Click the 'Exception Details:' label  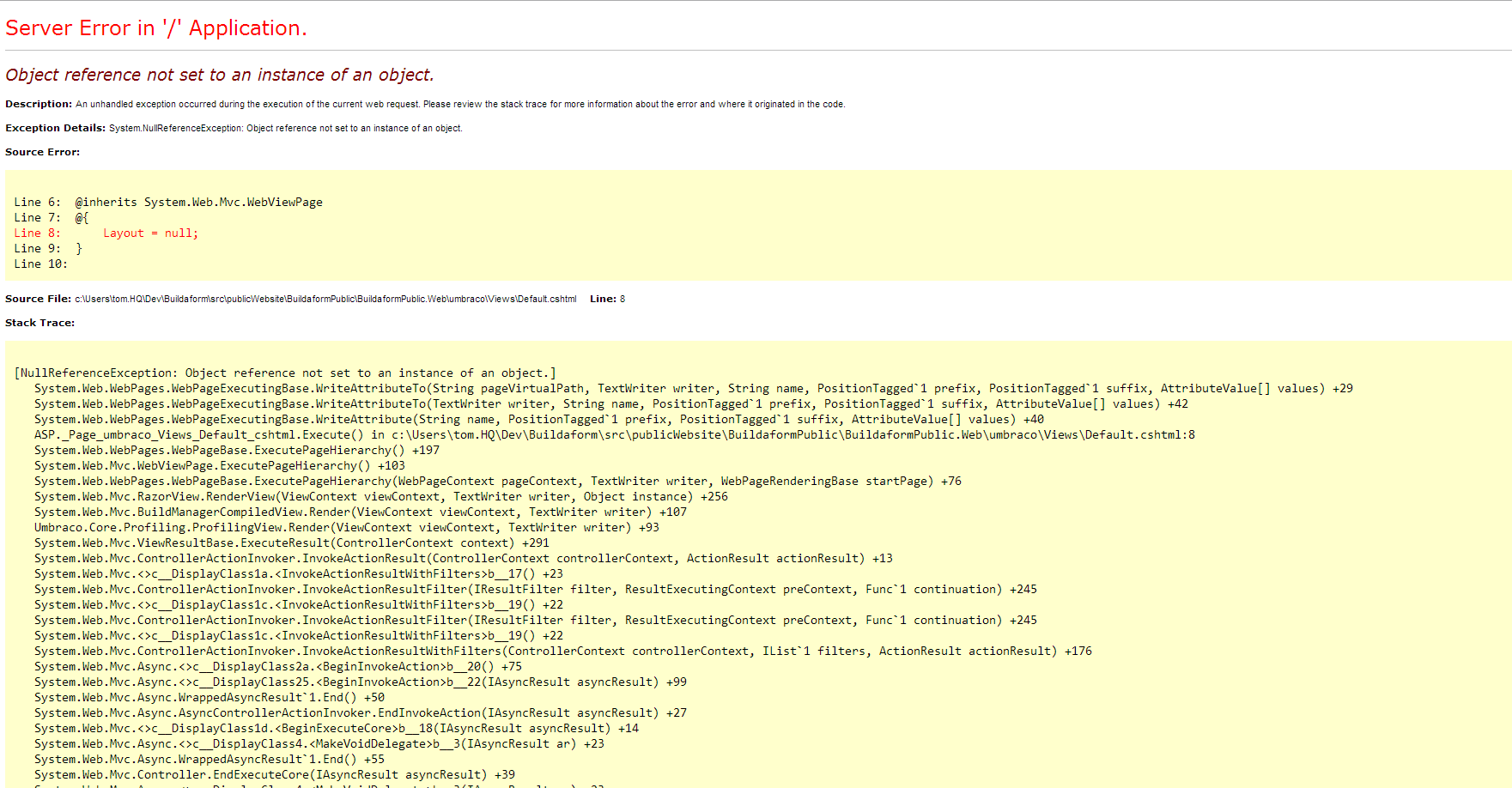point(55,128)
